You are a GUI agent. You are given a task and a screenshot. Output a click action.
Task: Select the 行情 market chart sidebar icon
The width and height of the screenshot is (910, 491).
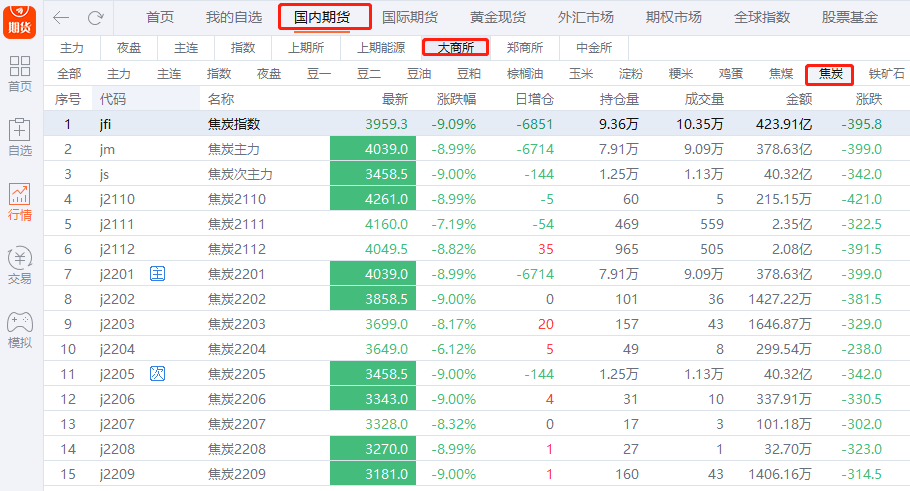click(20, 201)
